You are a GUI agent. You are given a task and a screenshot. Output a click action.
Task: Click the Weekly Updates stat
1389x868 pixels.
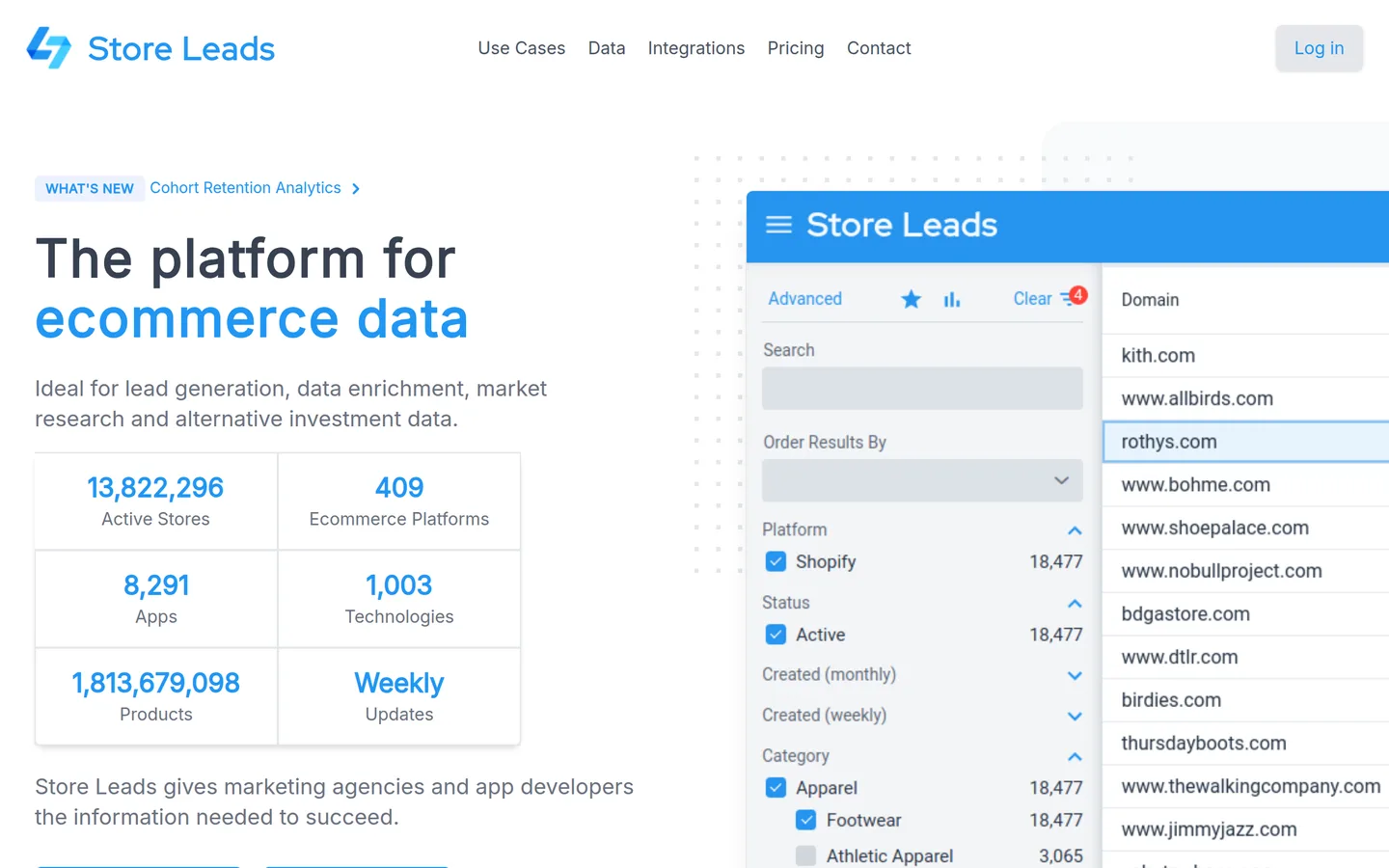[x=399, y=696]
